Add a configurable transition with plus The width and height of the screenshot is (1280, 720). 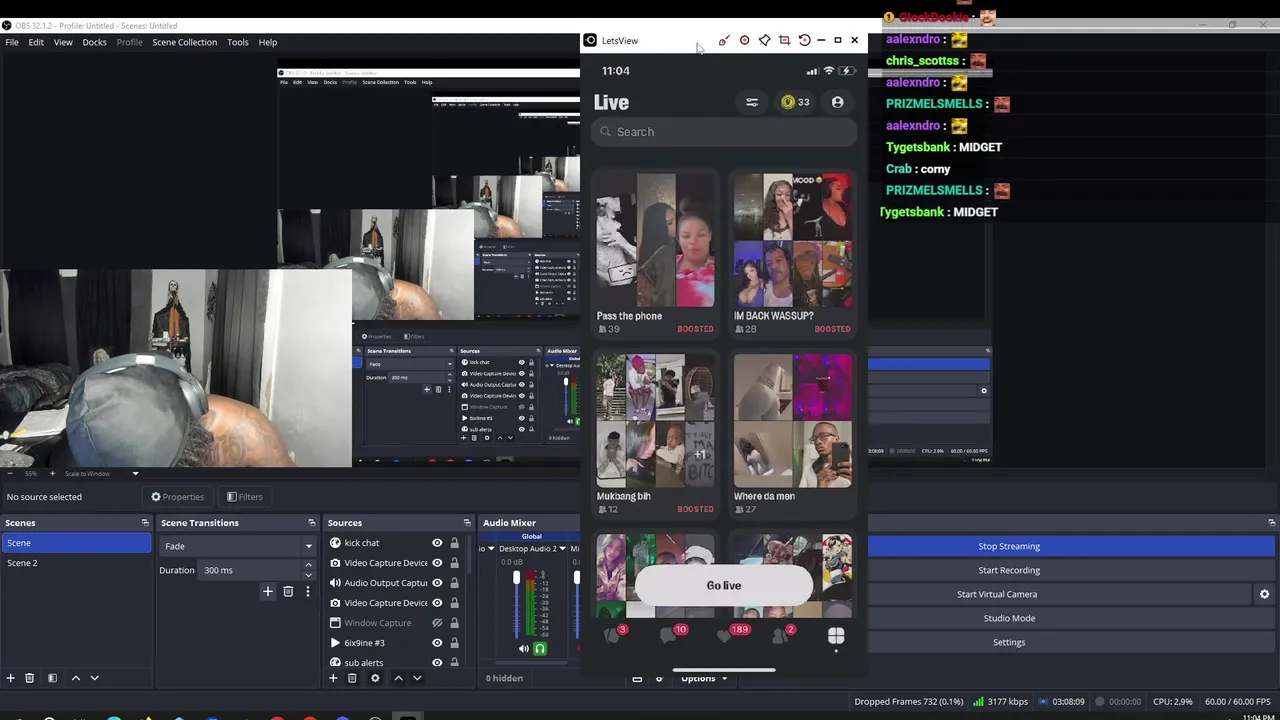point(268,592)
